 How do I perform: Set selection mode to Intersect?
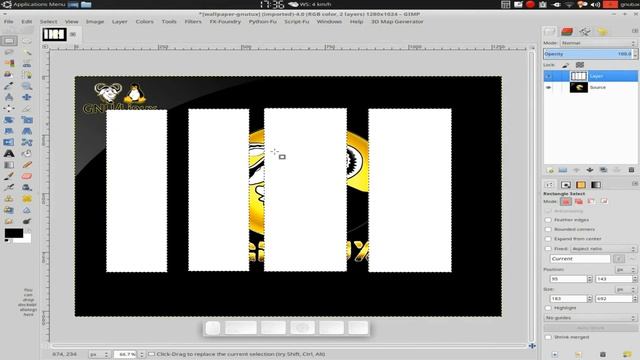[604, 201]
